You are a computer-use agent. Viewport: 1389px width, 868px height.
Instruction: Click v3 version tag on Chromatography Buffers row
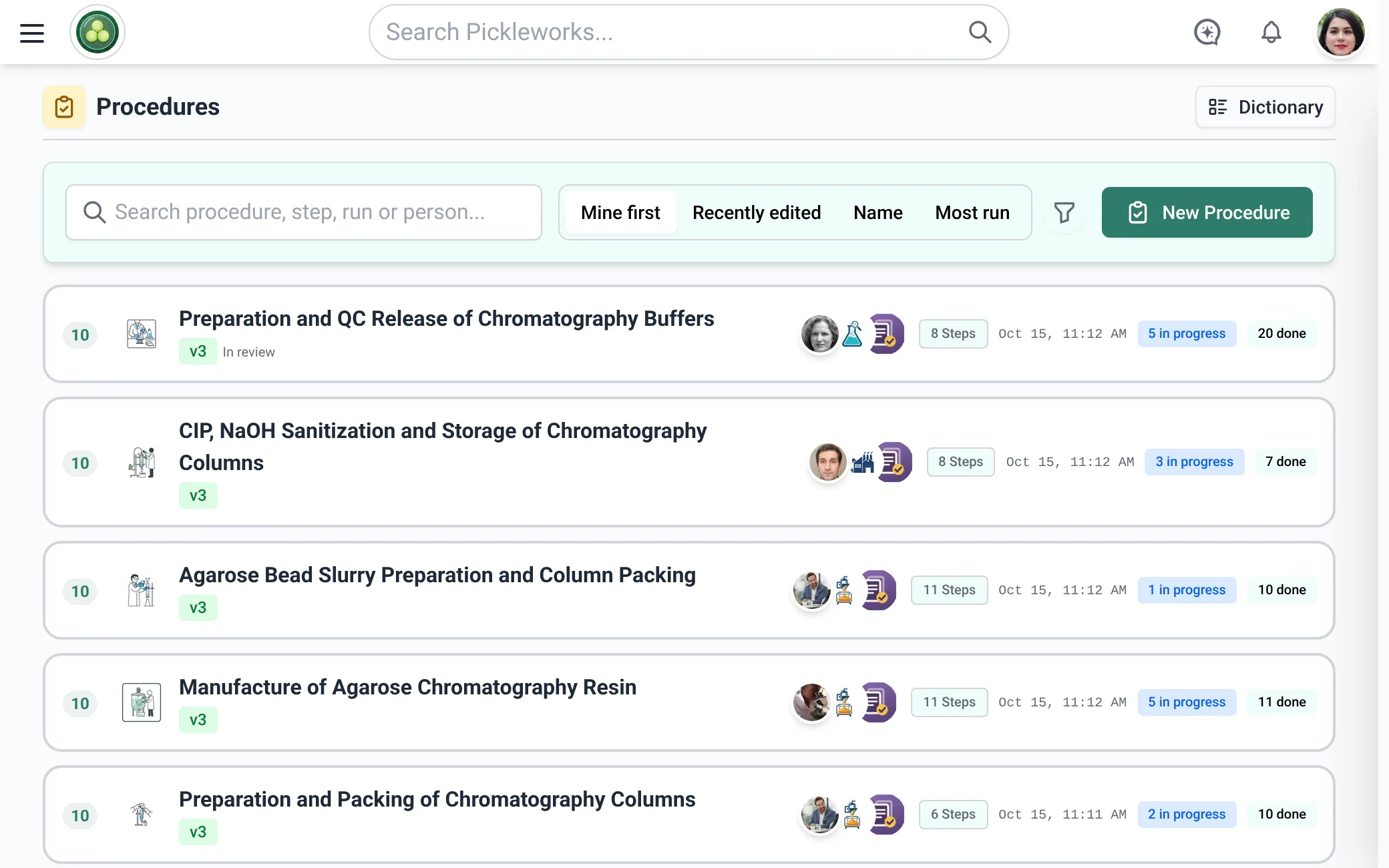tap(198, 351)
